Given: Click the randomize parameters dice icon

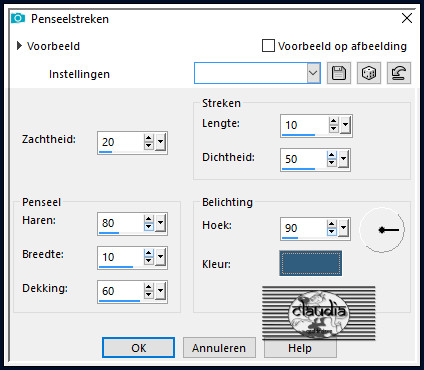Looking at the screenshot, I should point(369,73).
